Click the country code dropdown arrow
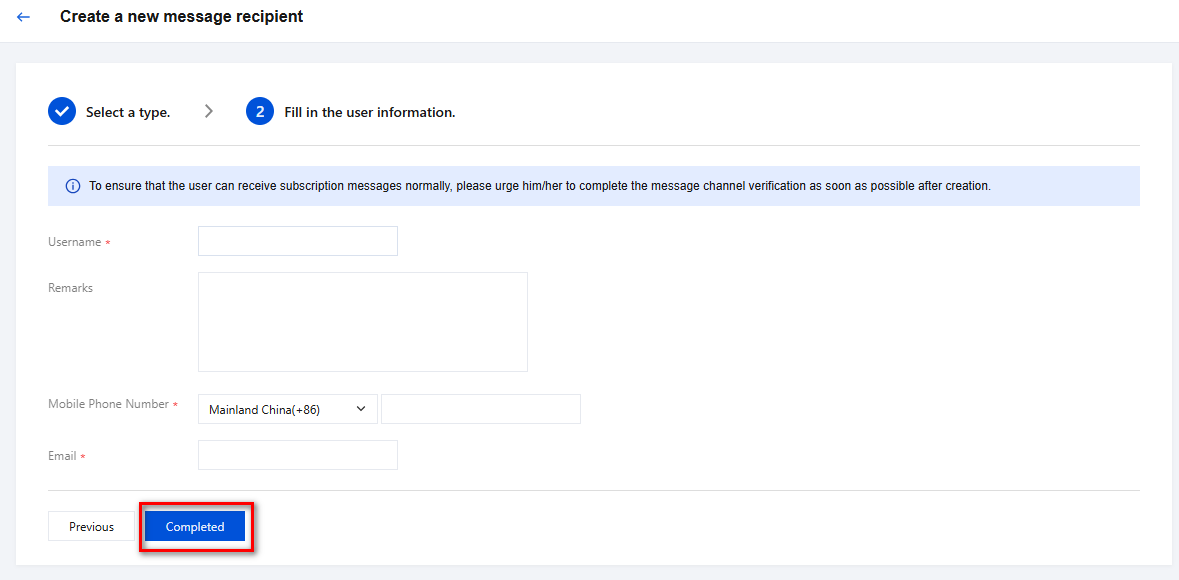This screenshot has height=580, width=1179. [361, 409]
